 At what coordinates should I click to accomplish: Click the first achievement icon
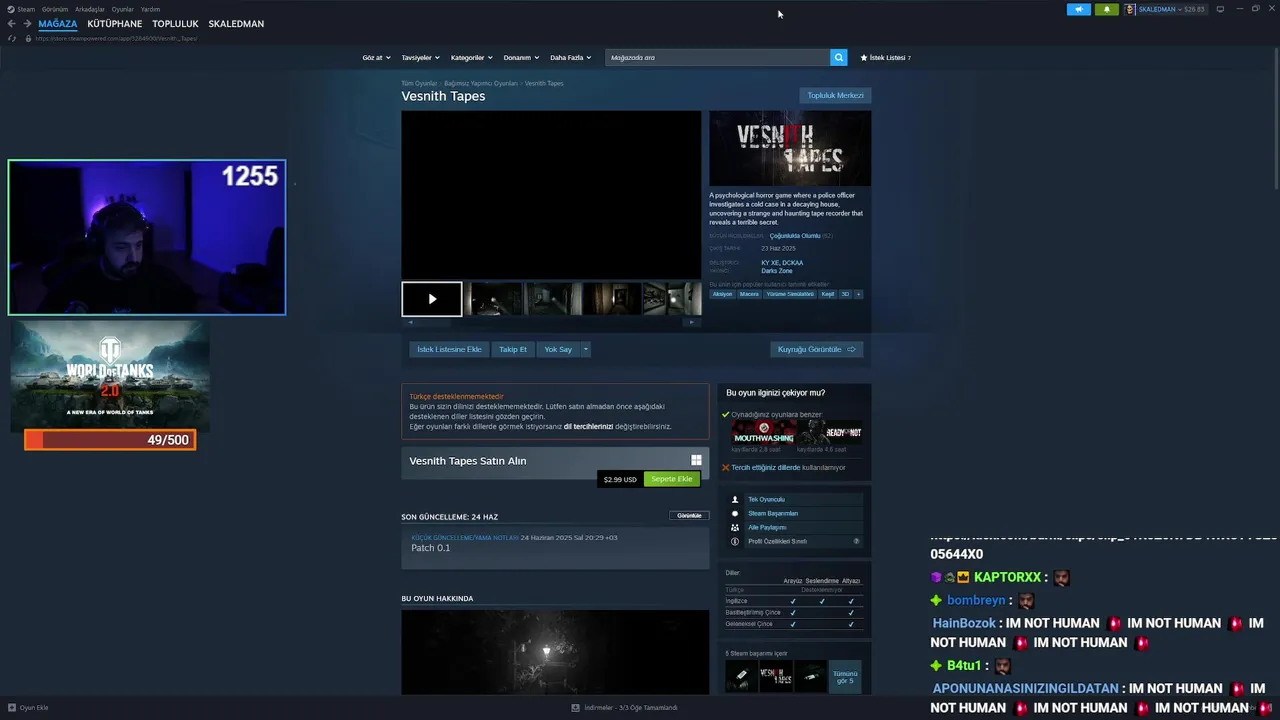click(741, 676)
